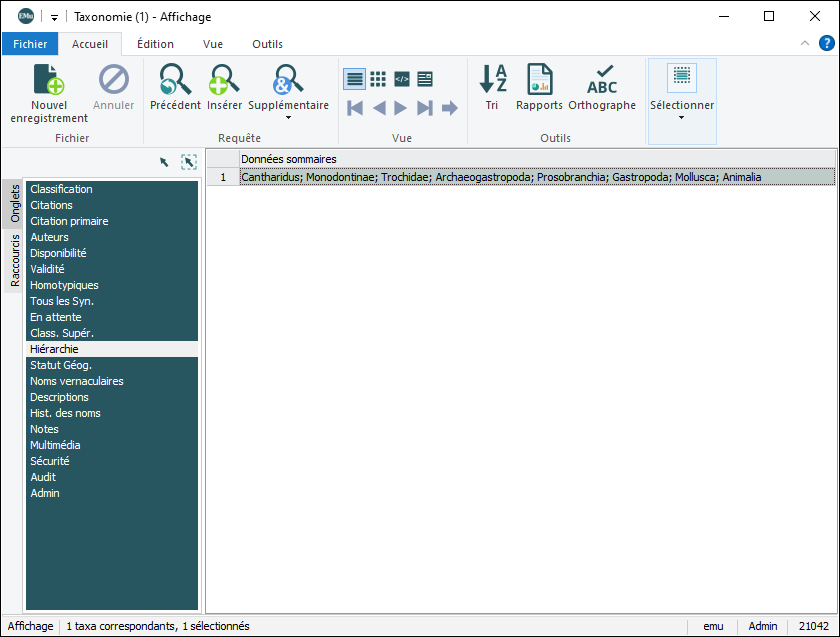
Task: Collapse the ribbon with the chevron
Action: point(806,44)
